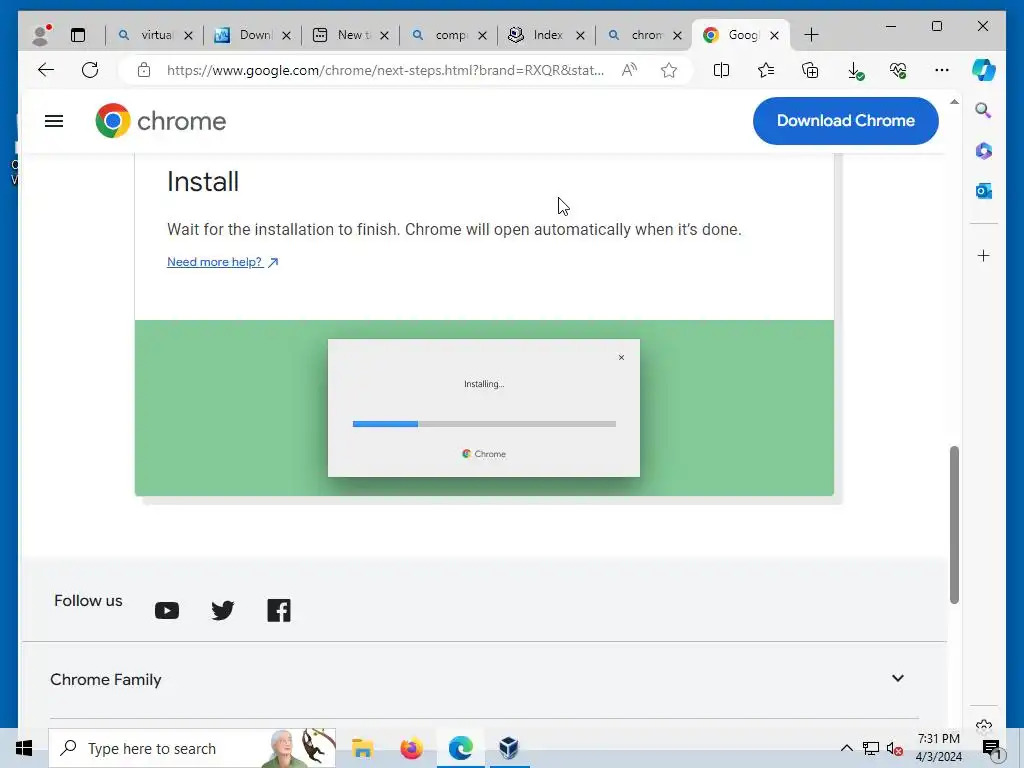The width and height of the screenshot is (1024, 768).
Task: Go back to the previous page
Action: tap(46, 70)
